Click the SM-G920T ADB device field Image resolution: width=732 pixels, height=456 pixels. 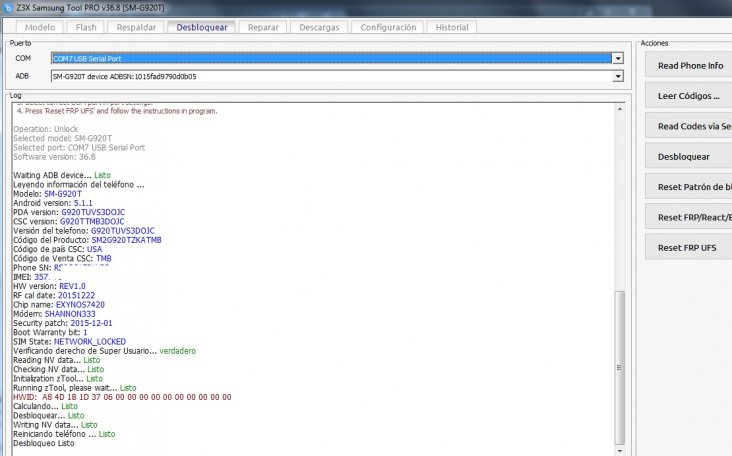click(331, 76)
